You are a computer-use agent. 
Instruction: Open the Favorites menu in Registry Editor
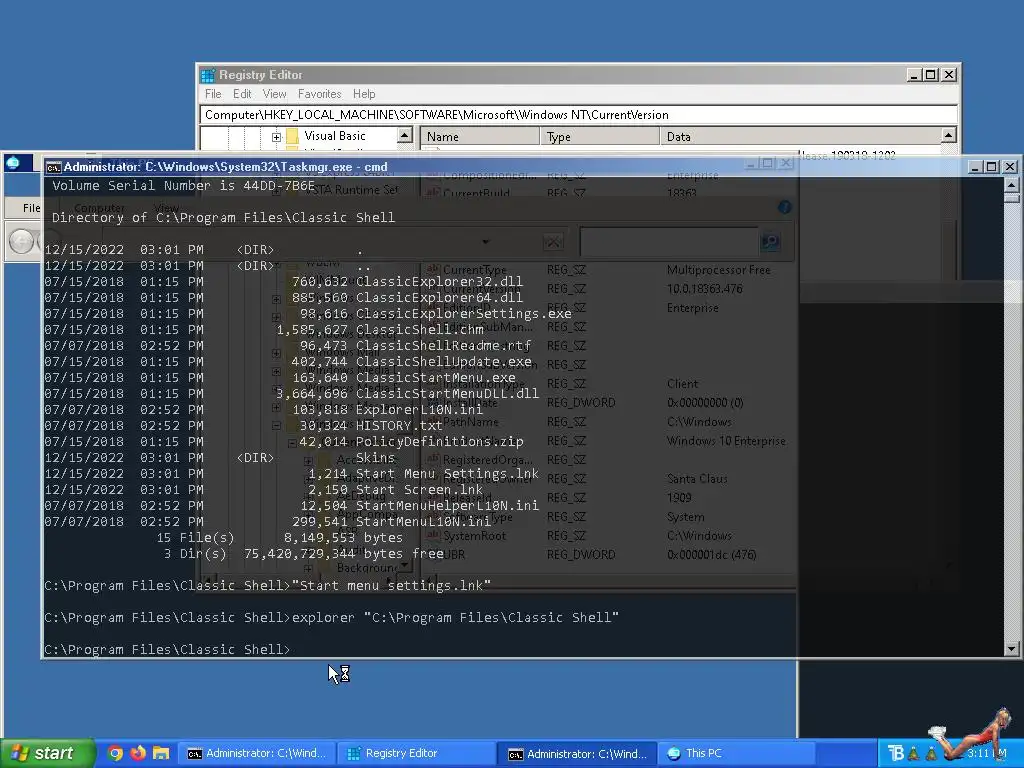319,94
